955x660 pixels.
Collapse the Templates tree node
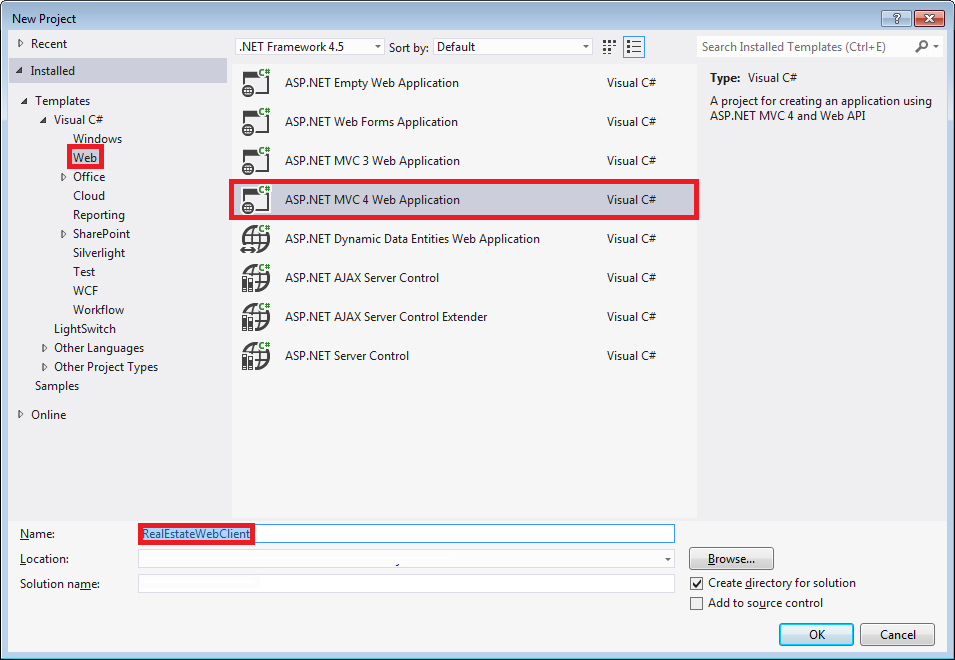(24, 101)
